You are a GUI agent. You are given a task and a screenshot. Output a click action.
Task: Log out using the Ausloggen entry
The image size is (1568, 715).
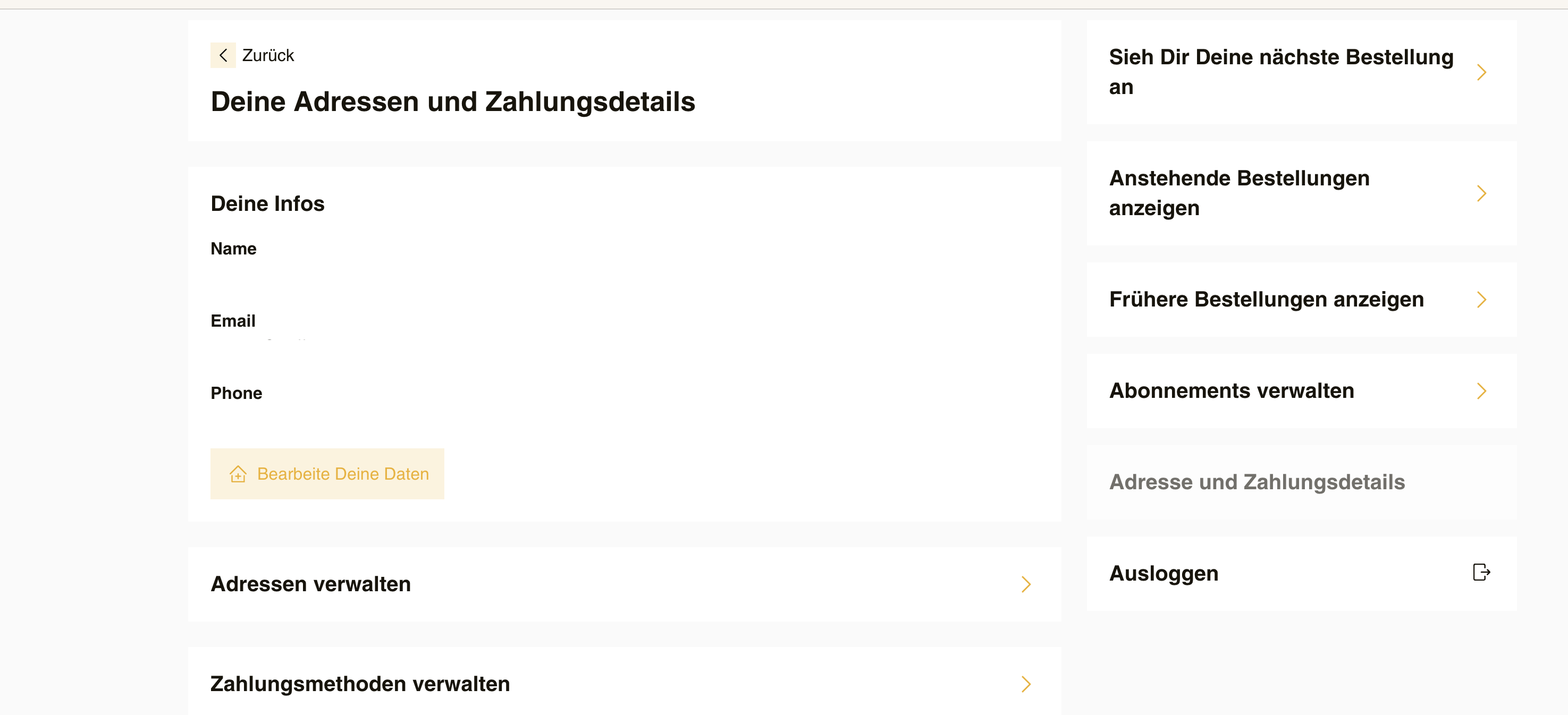[x=1301, y=573]
